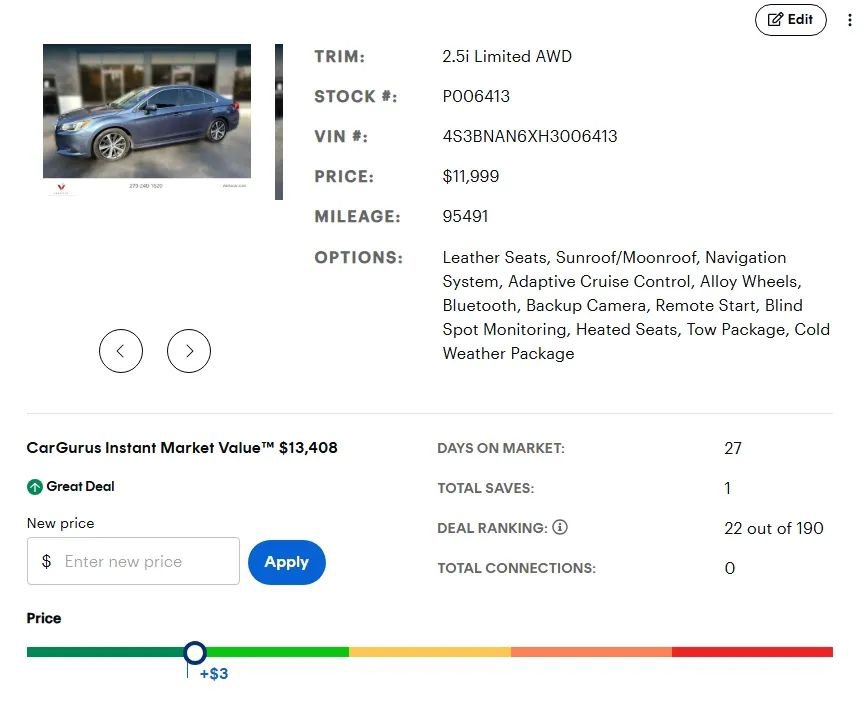Open the three-dot overflow menu

[x=849, y=19]
